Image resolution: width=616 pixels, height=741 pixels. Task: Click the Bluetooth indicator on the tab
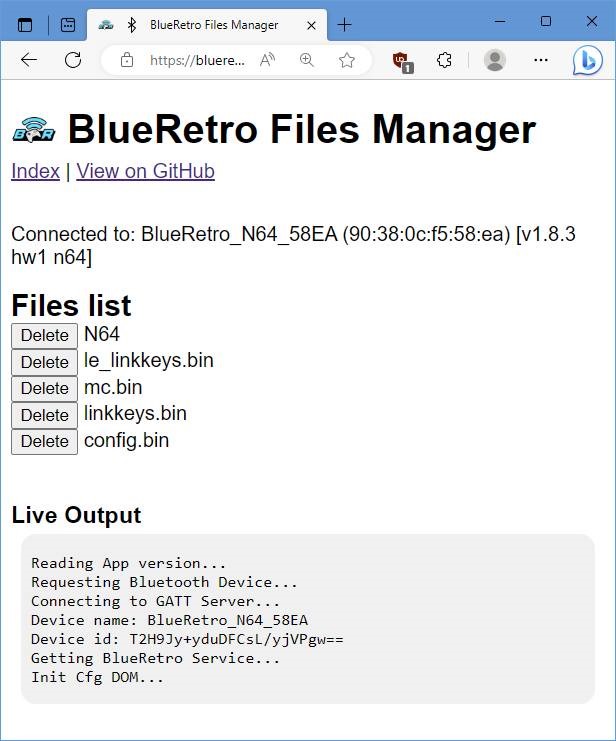132,25
